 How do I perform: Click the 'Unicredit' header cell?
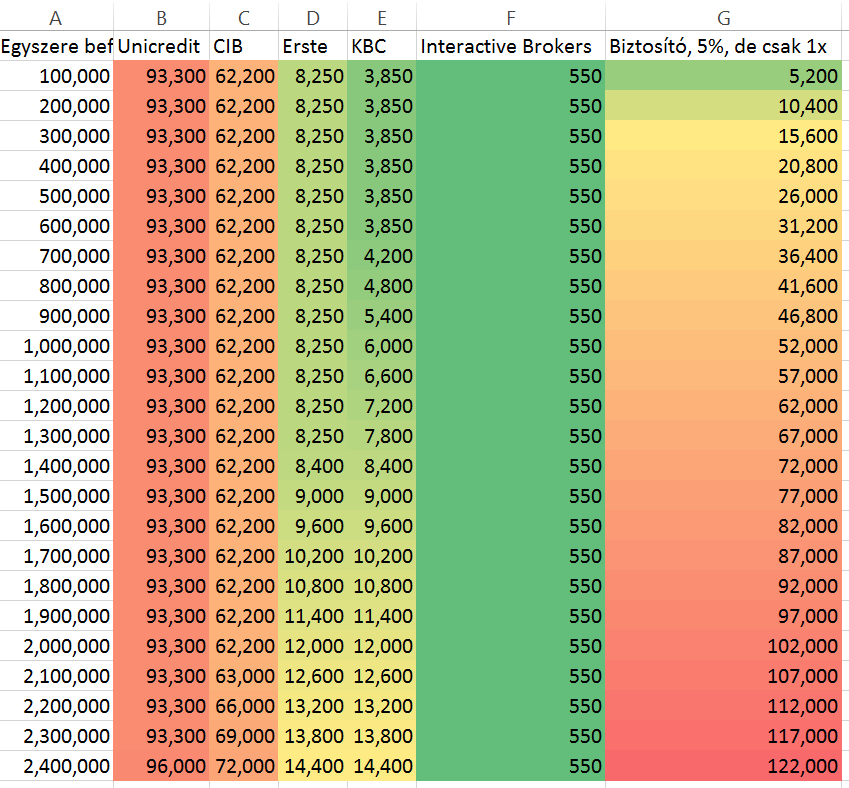click(x=161, y=46)
